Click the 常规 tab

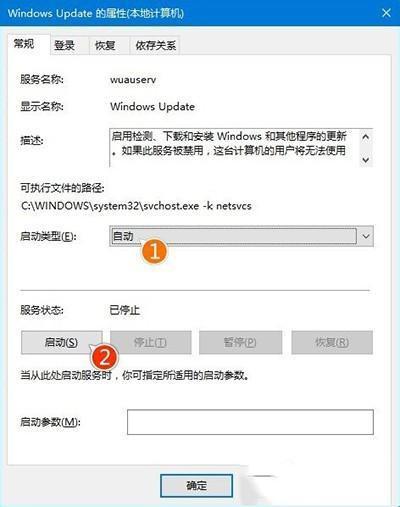(x=24, y=44)
